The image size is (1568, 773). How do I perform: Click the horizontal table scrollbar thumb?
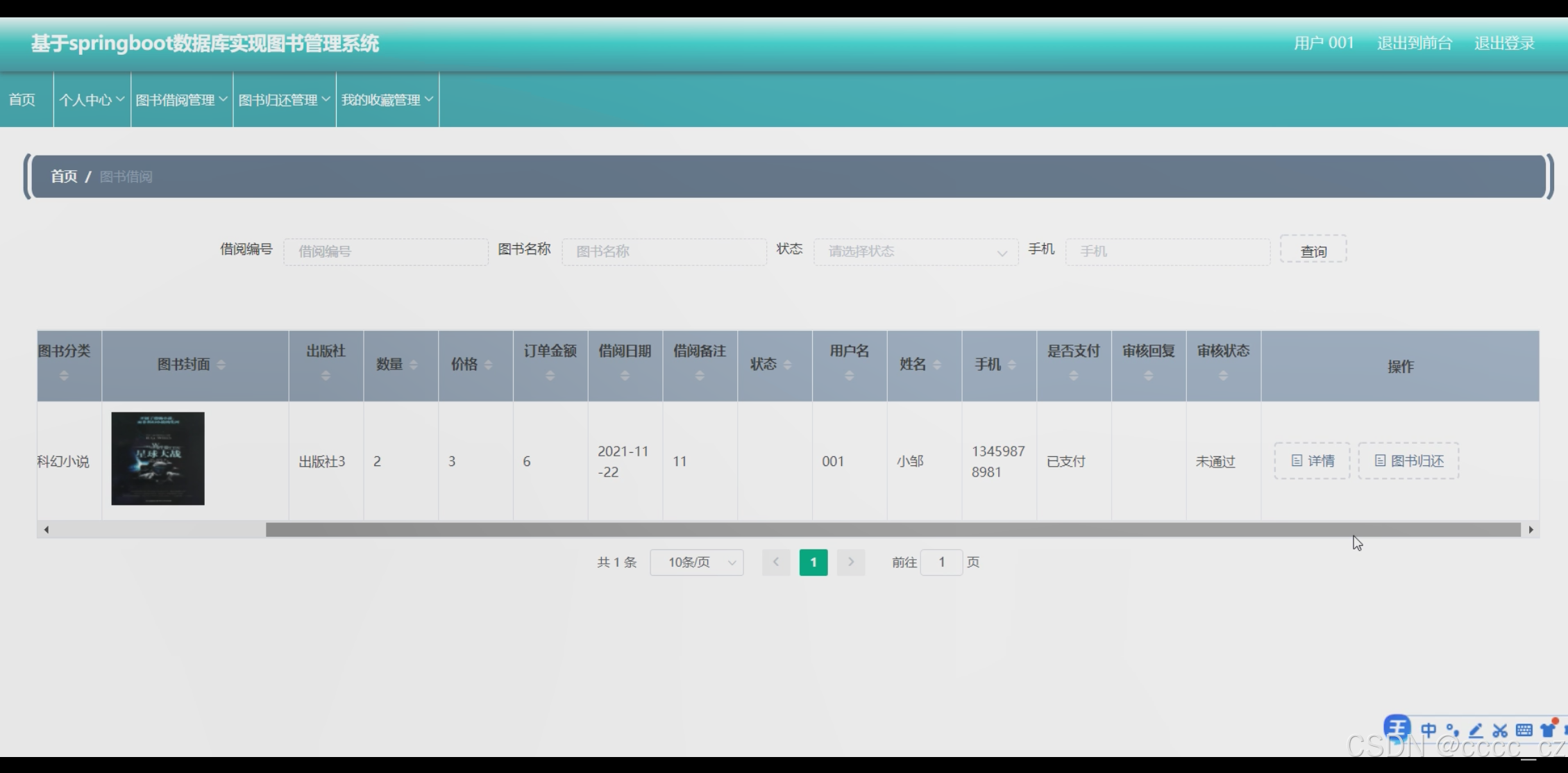point(893,530)
